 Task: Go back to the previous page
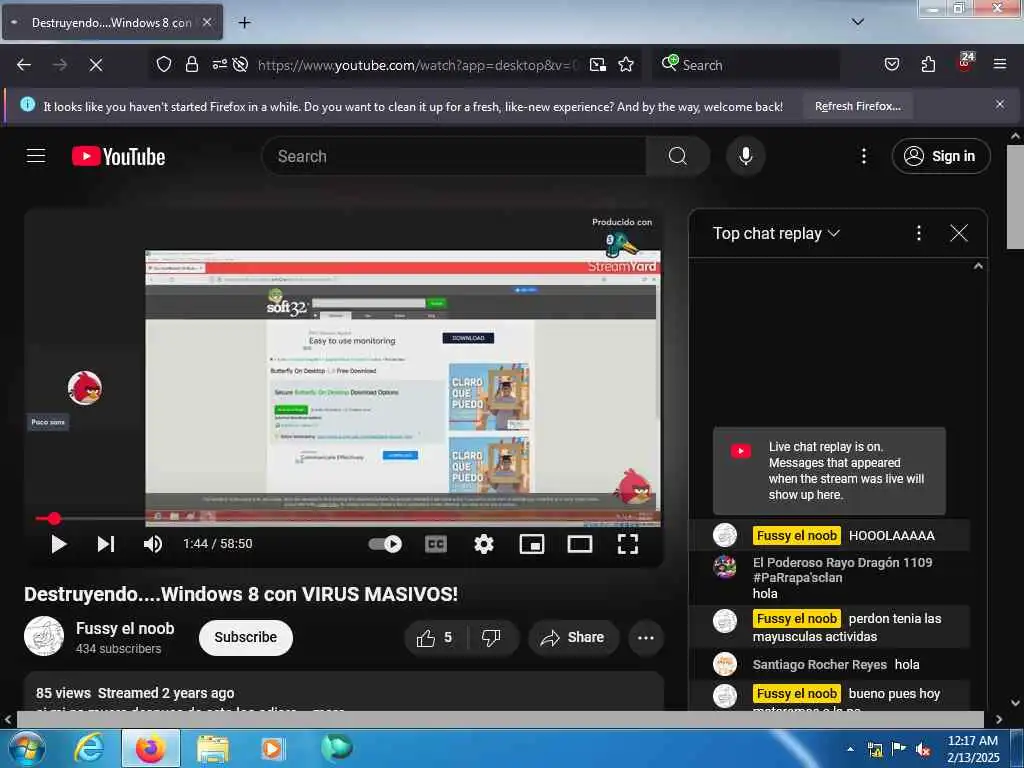(x=24, y=65)
